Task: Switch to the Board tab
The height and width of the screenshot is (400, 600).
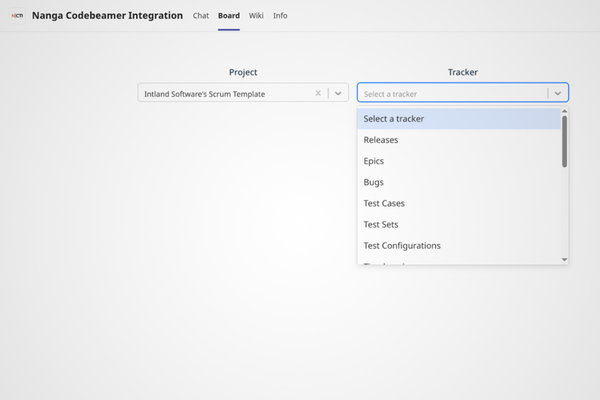Action: pos(229,16)
